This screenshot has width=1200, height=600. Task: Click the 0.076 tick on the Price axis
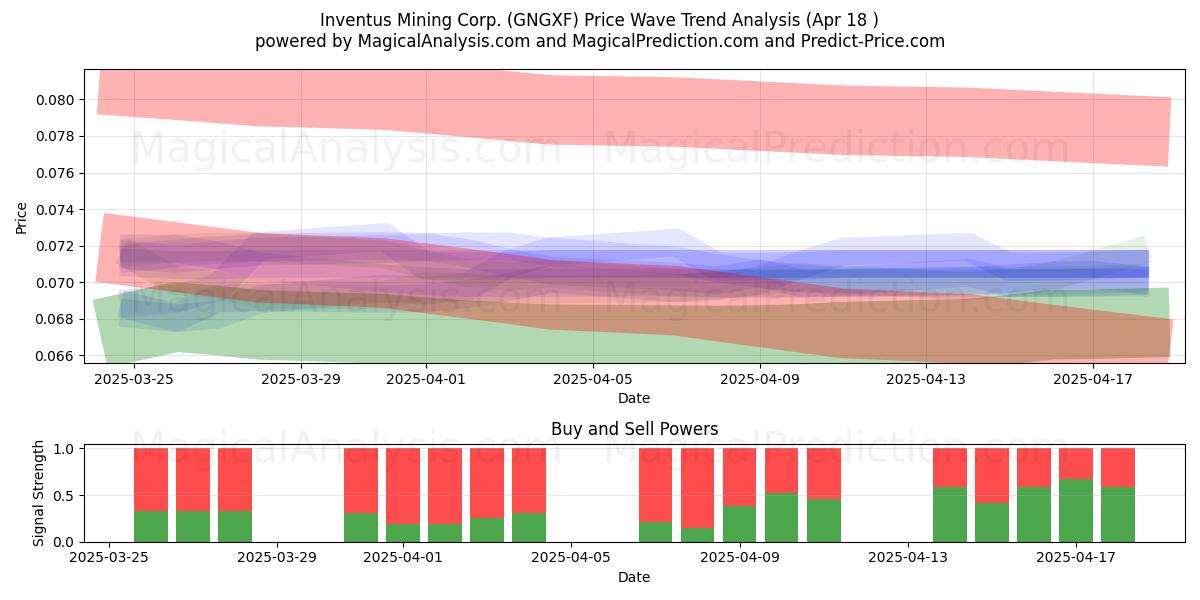[x=57, y=173]
